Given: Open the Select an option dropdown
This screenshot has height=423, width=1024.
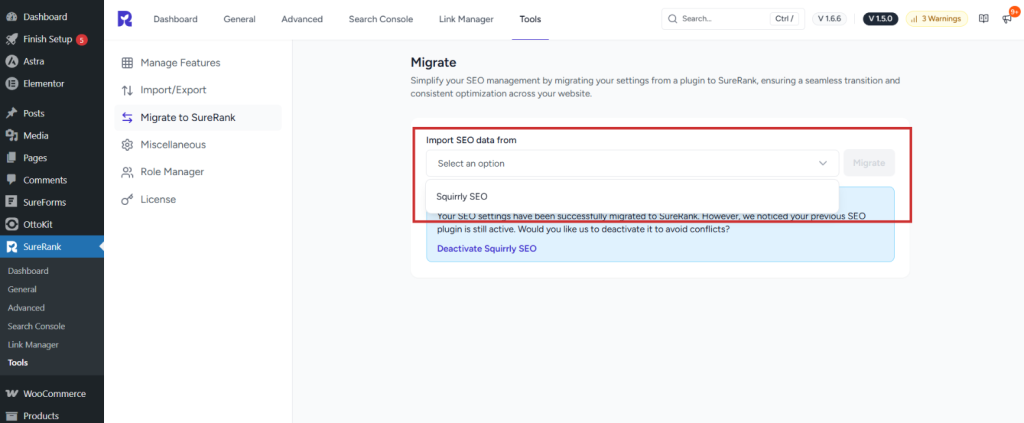Looking at the screenshot, I should [632, 163].
